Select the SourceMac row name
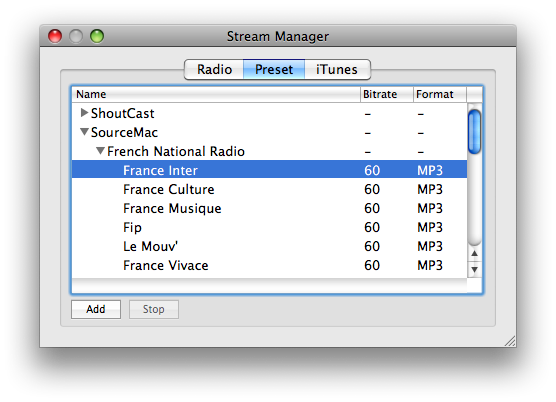The height and width of the screenshot is (402, 556). 124,133
